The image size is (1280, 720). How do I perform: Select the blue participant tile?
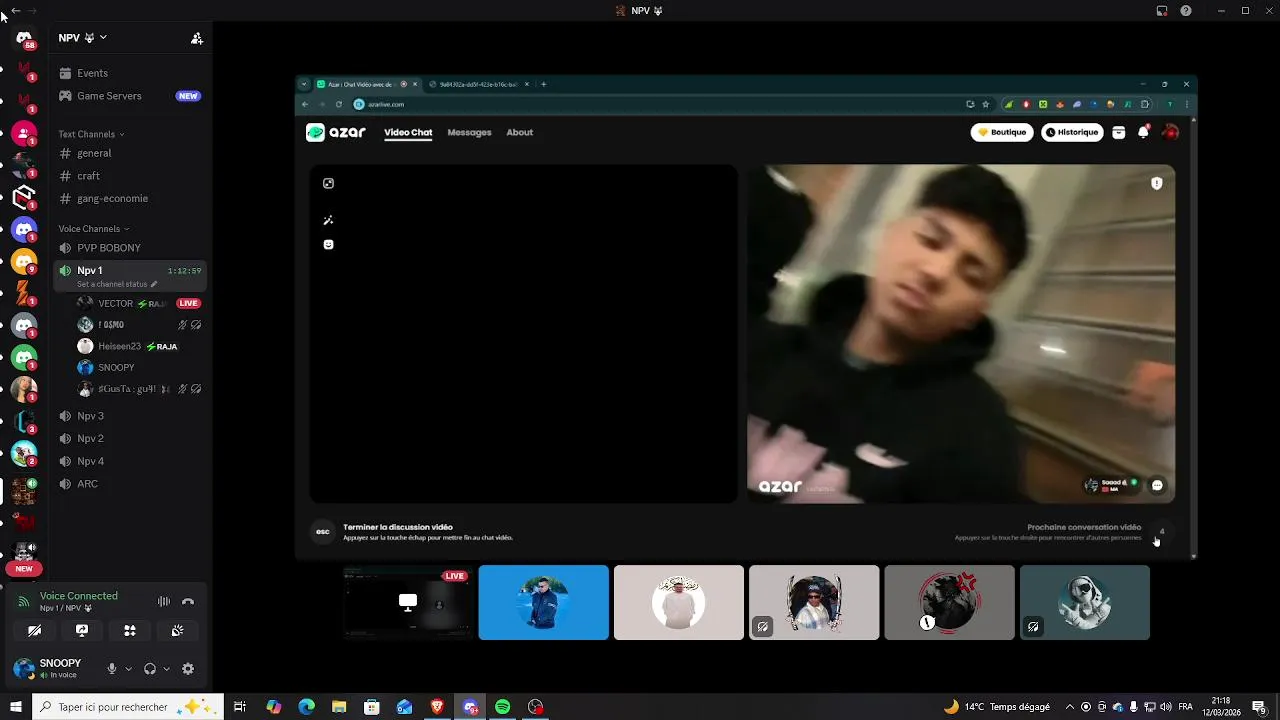[543, 602]
